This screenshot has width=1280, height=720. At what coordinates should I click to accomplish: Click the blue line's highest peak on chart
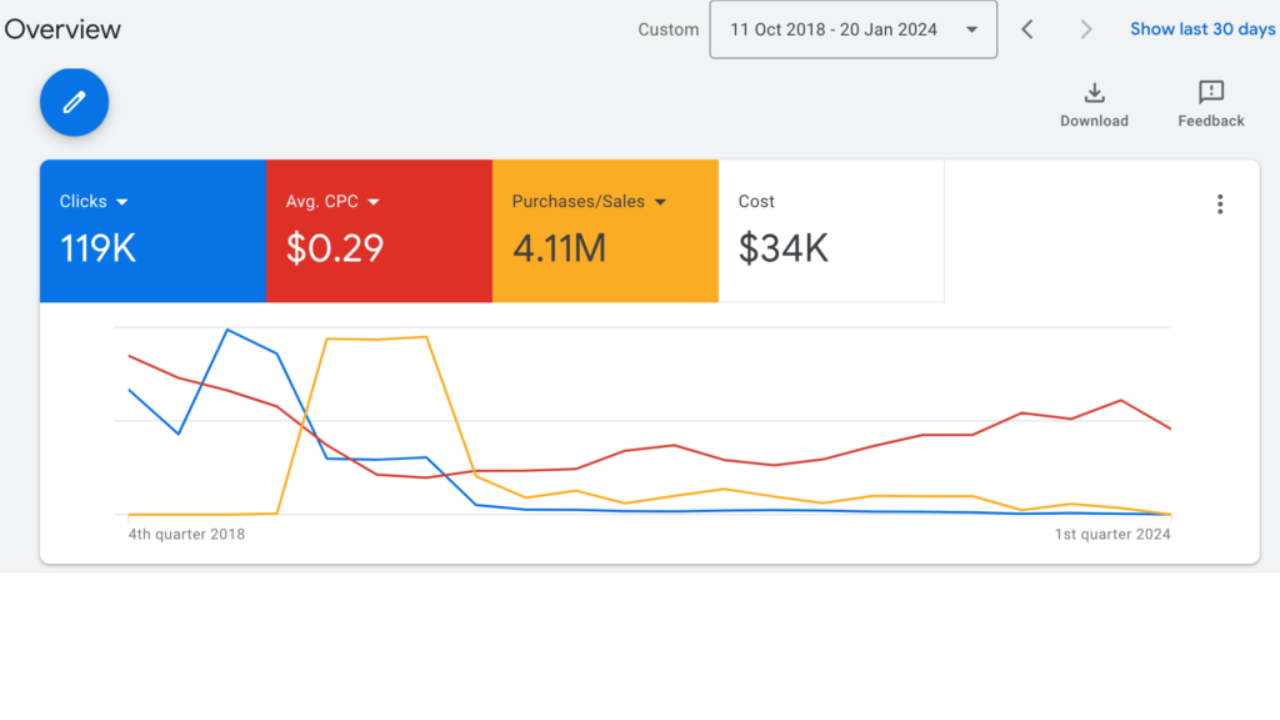pos(228,330)
